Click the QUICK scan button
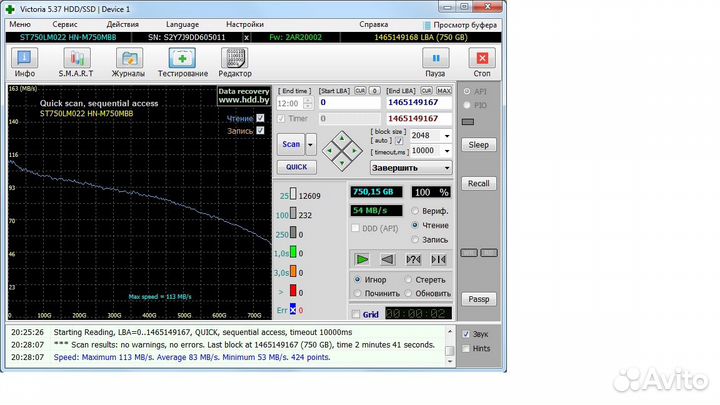Screen dimensions: 720x405 [x=295, y=168]
